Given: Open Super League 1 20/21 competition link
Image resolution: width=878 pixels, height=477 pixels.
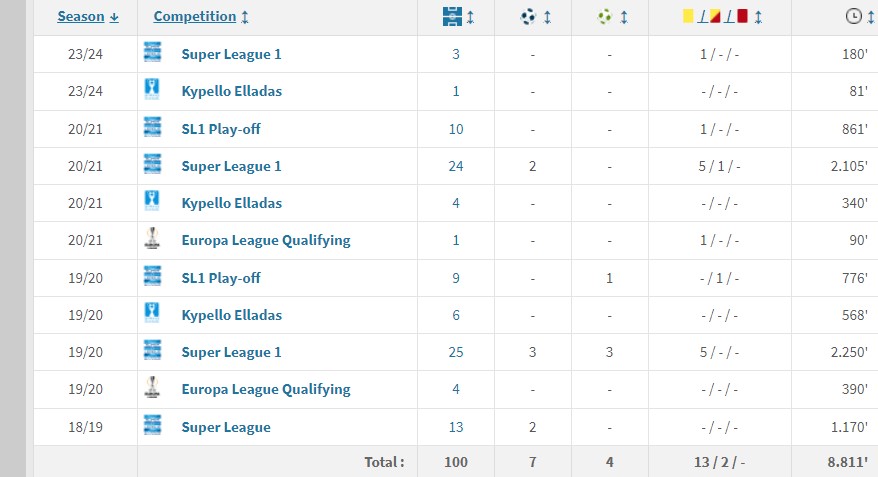Looking at the screenshot, I should [231, 166].
